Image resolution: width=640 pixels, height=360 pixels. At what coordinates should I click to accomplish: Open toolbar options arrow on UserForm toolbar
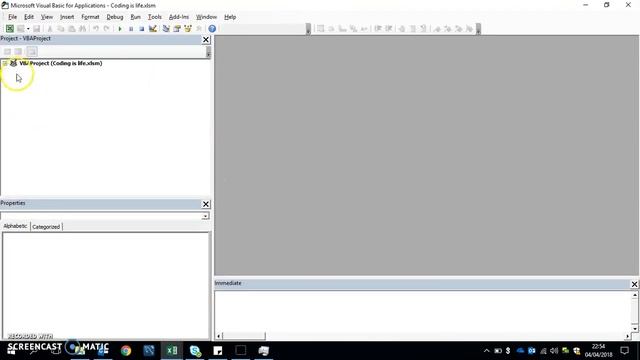coord(478,29)
